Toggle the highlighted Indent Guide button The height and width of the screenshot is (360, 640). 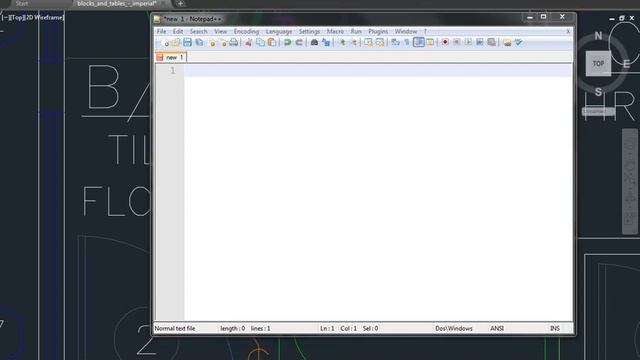click(419, 42)
